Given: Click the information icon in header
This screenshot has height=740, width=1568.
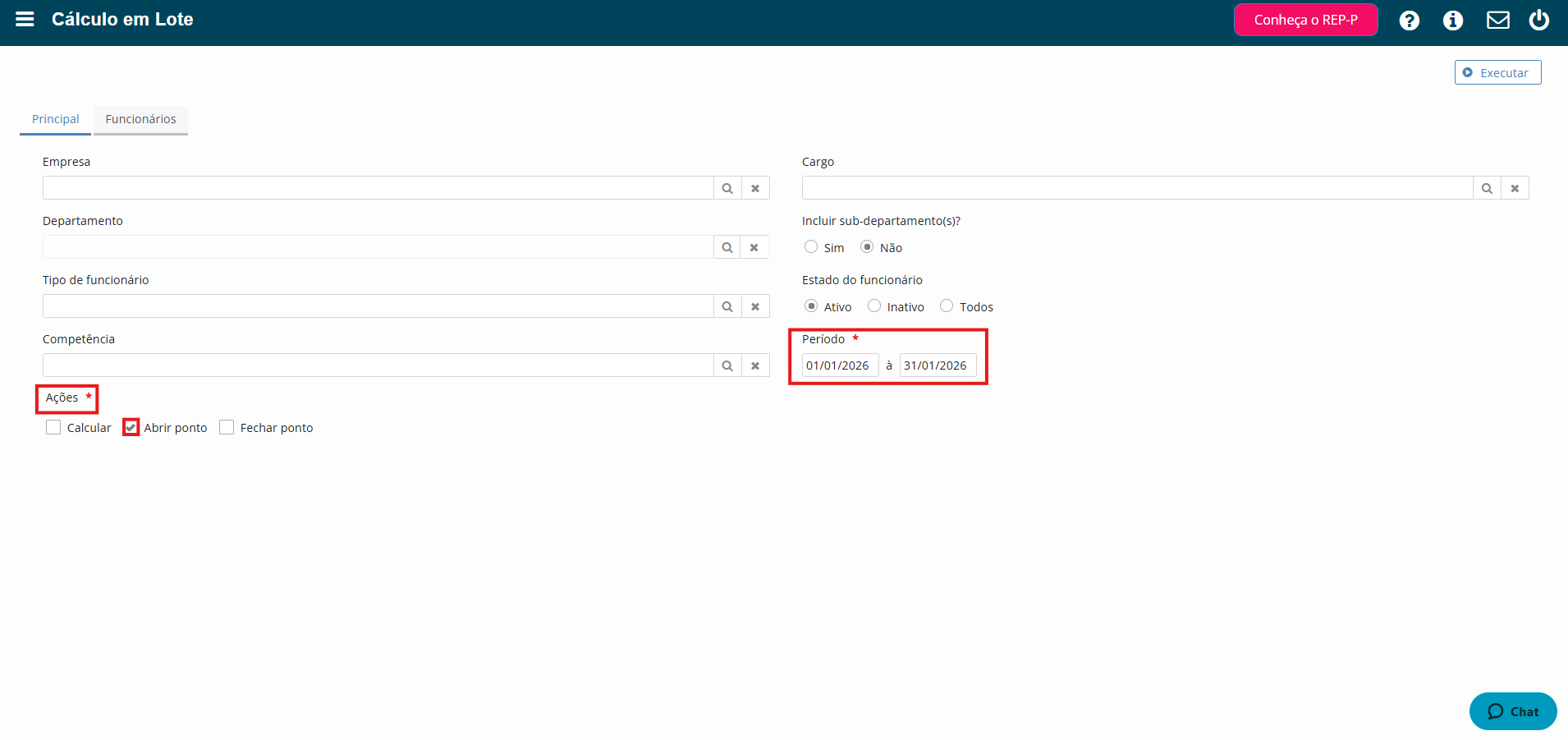Looking at the screenshot, I should point(1453,21).
